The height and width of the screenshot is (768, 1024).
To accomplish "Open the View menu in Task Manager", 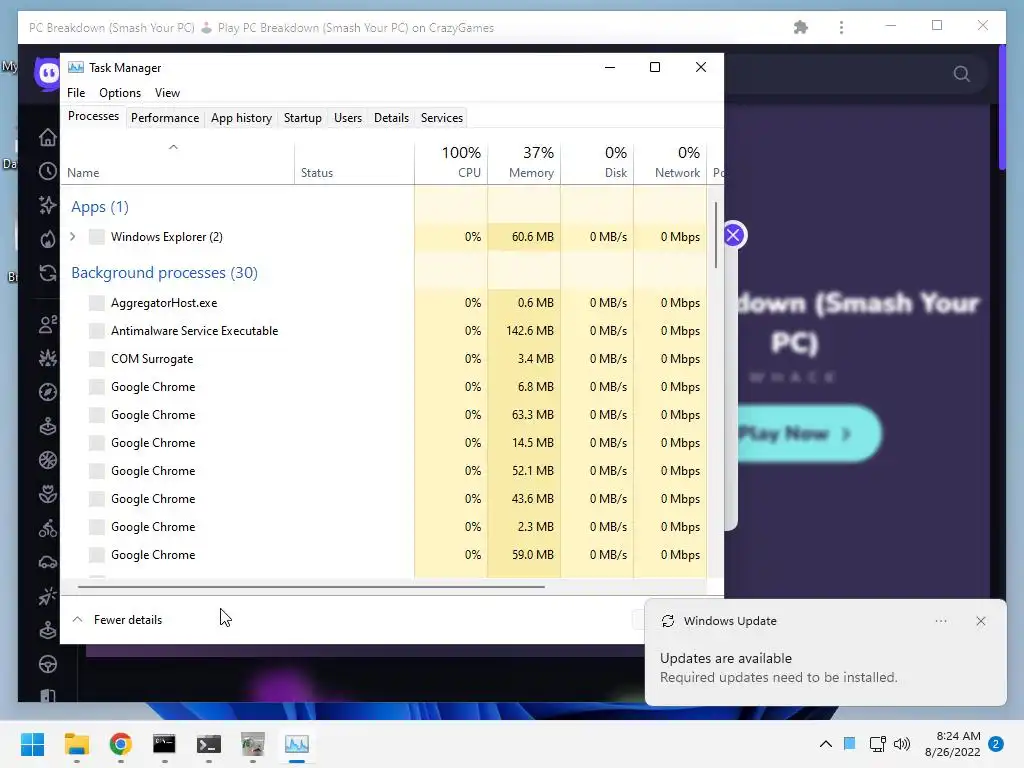I will tap(167, 93).
